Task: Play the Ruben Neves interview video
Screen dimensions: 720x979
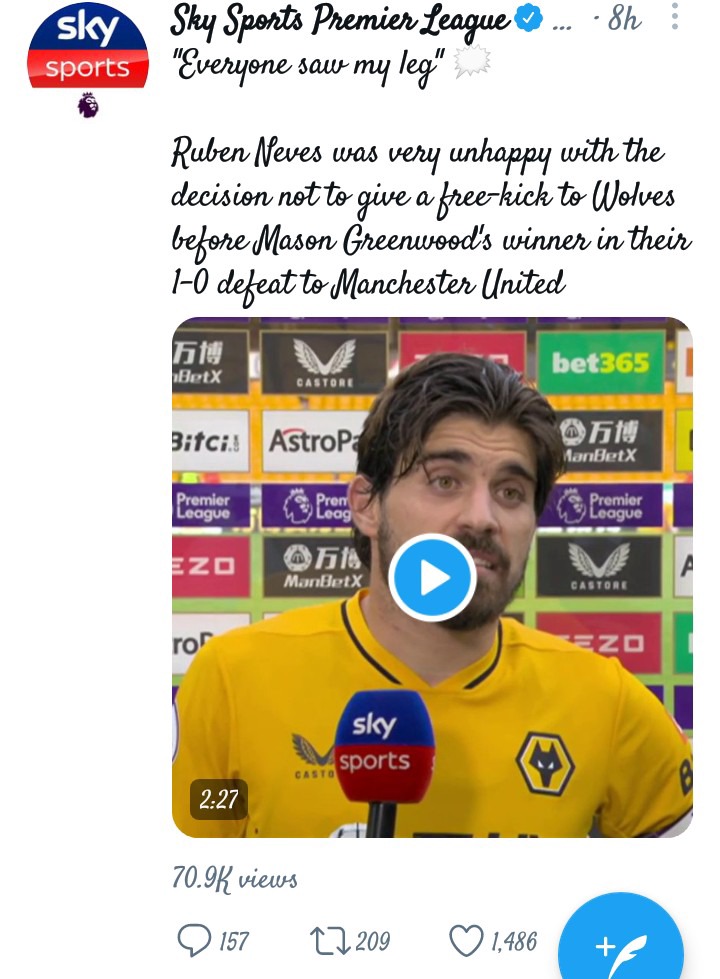Action: [x=432, y=578]
